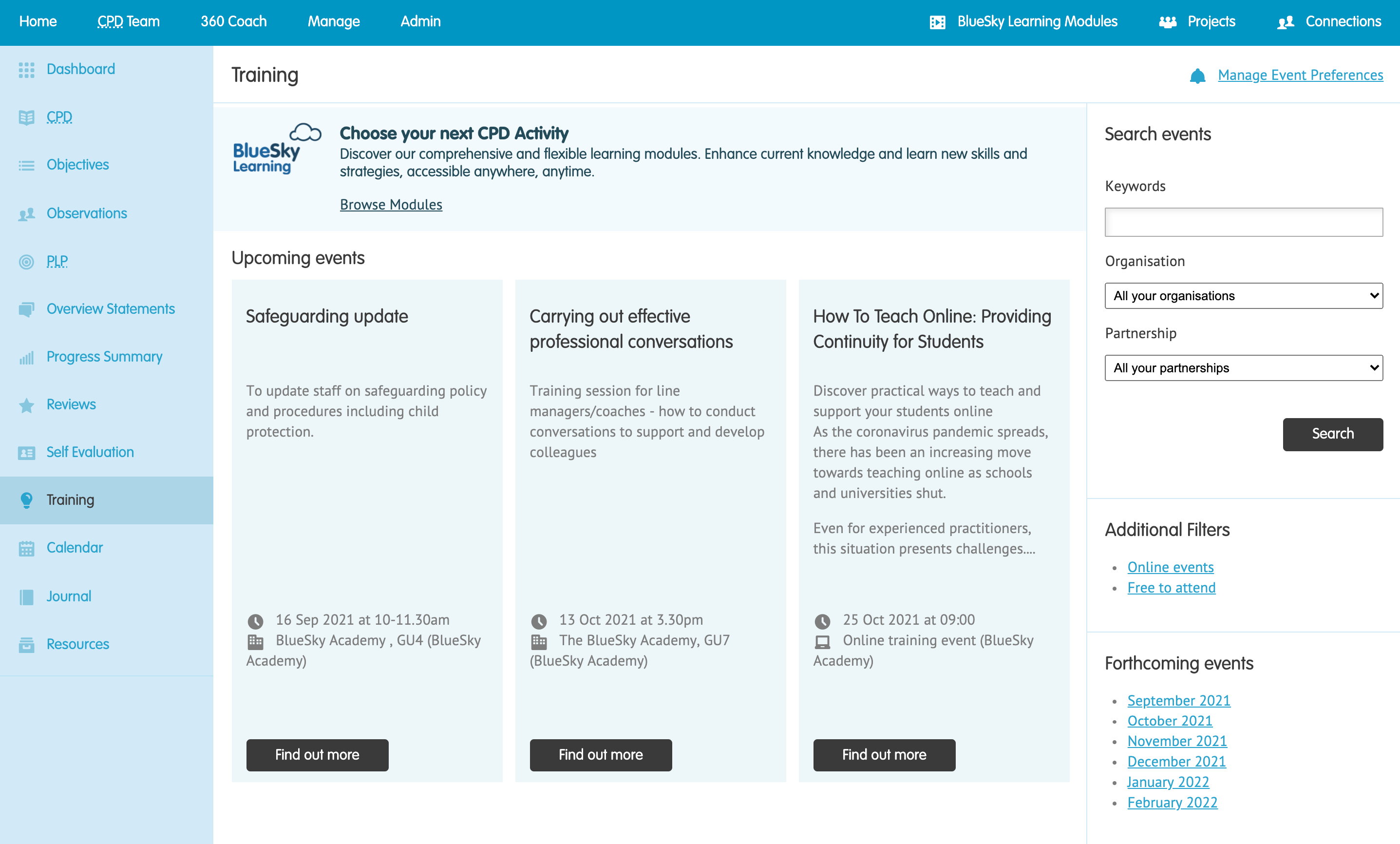Viewport: 1400px width, 844px height.
Task: Click the Objectives list icon
Action: 26,165
